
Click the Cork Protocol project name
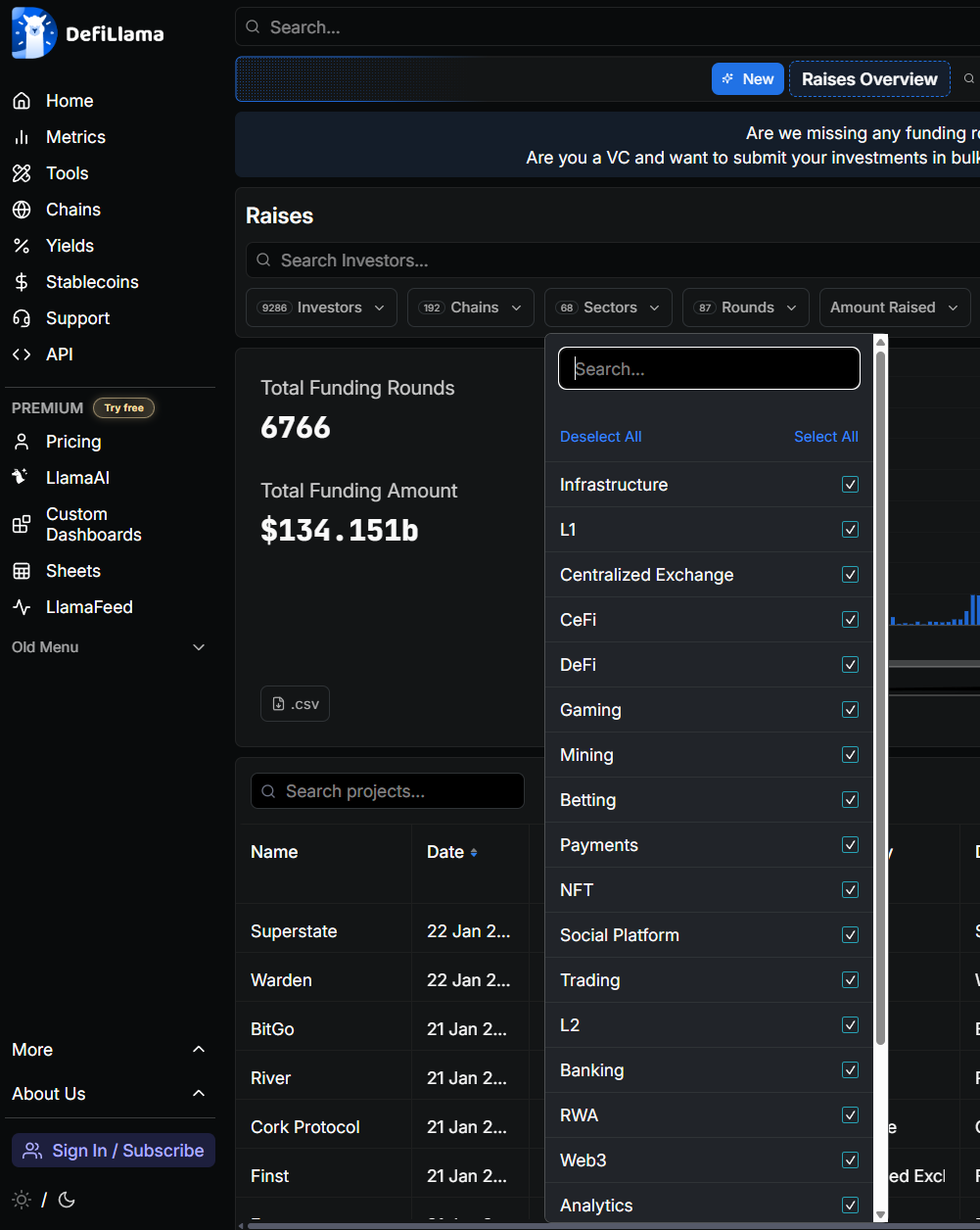click(x=305, y=1127)
